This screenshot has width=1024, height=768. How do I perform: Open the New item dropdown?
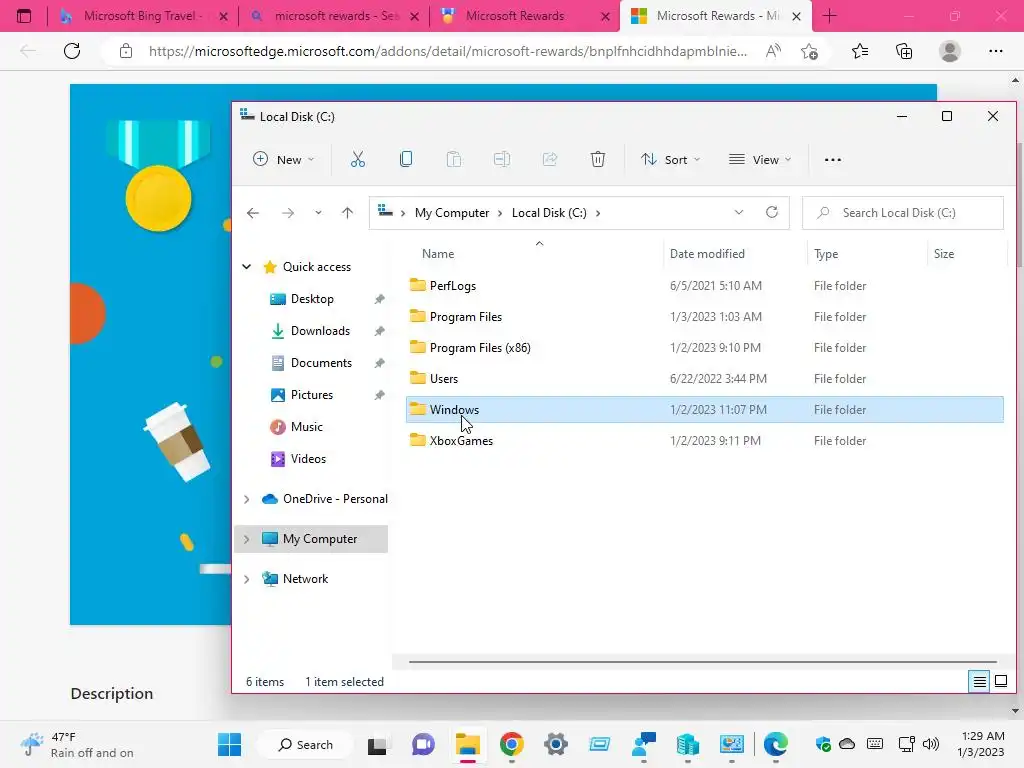click(283, 159)
